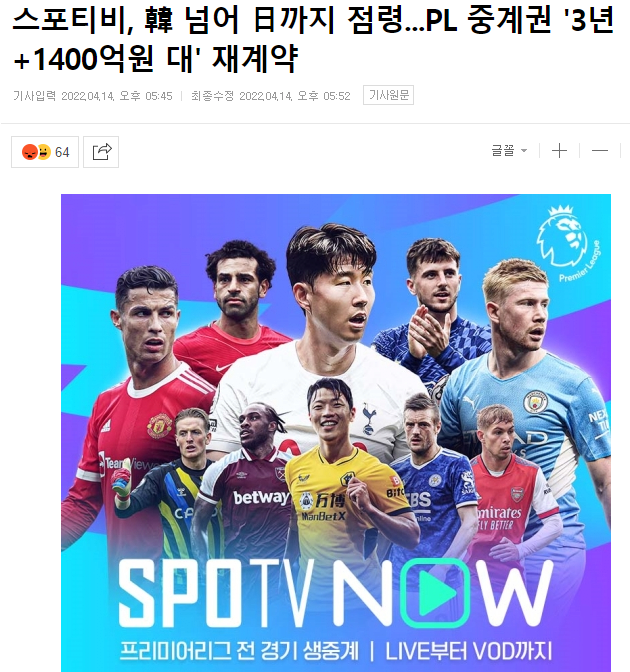Screen dimensions: 630x672
Task: Click the 기사원문 original article button
Action: coord(388,95)
